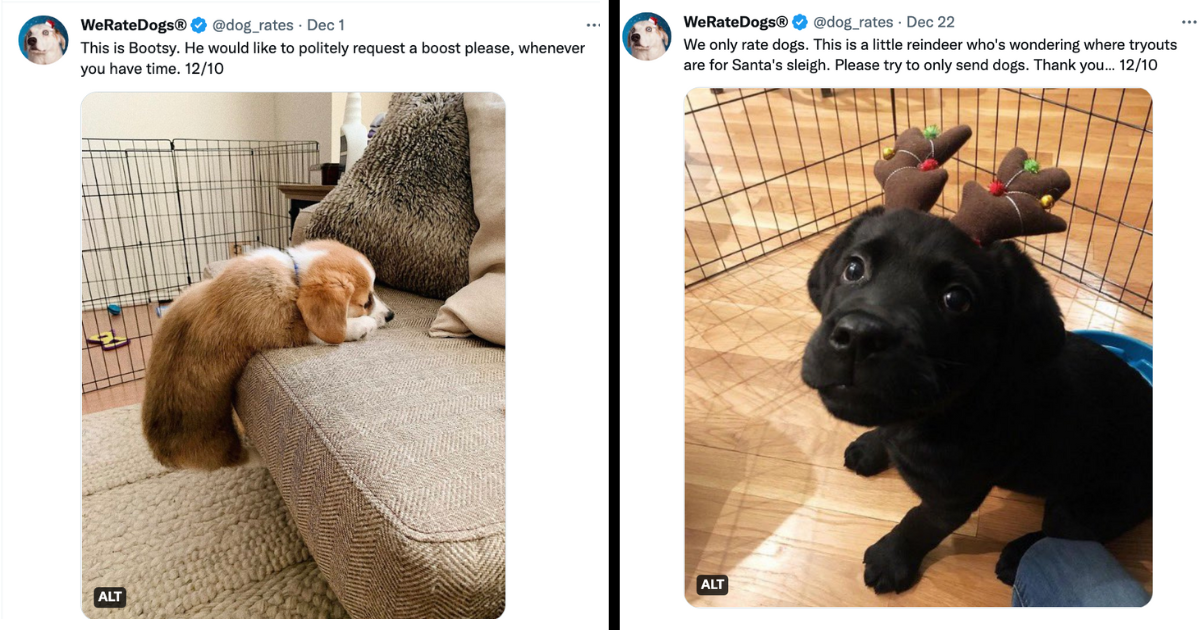Open the more options menu on the Bootsy tweet
1200x630 pixels.
pyautogui.click(x=593, y=25)
